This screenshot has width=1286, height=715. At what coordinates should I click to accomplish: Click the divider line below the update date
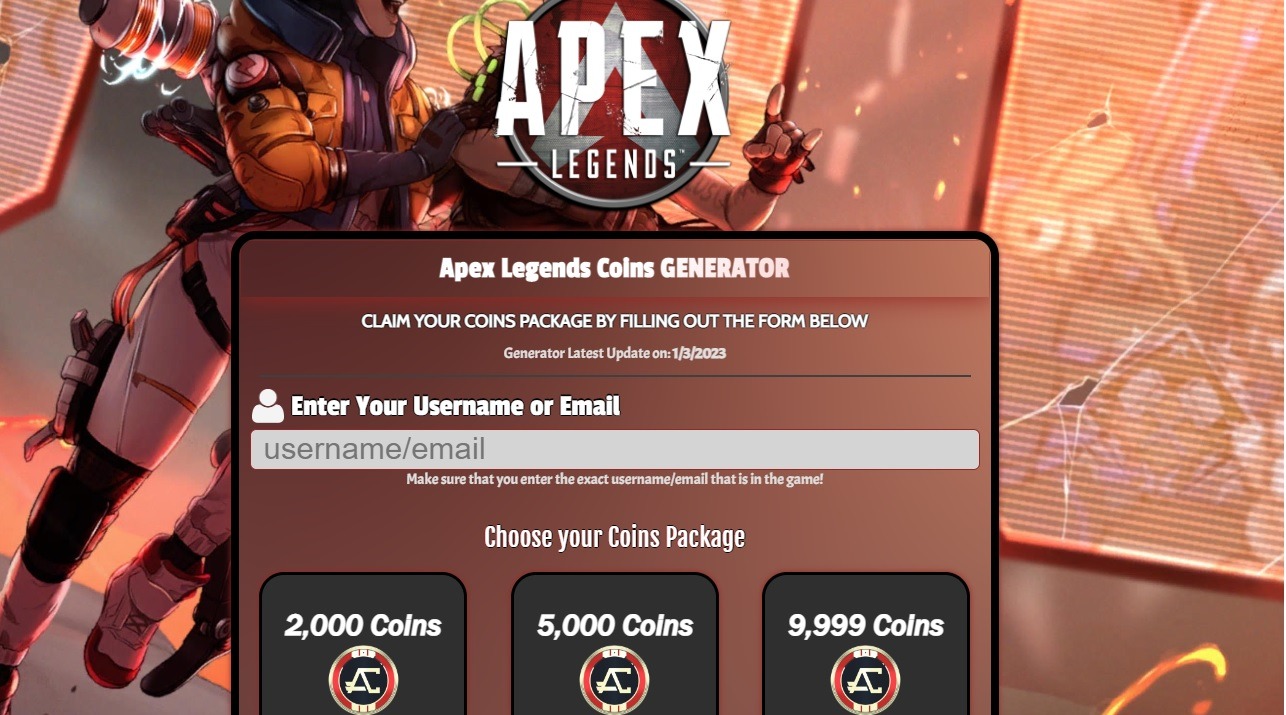[614, 376]
